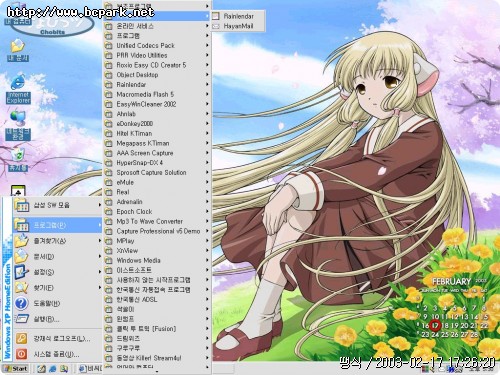Open the 동영상 Killer! Stream4u! entry
The width and height of the screenshot is (500, 375).
[x=157, y=358]
